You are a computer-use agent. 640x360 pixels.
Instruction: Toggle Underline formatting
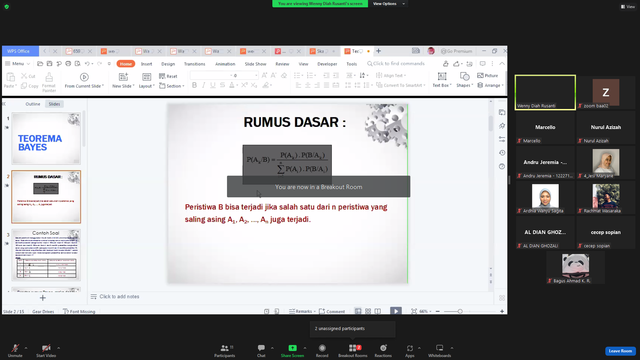pyautogui.click(x=213, y=85)
